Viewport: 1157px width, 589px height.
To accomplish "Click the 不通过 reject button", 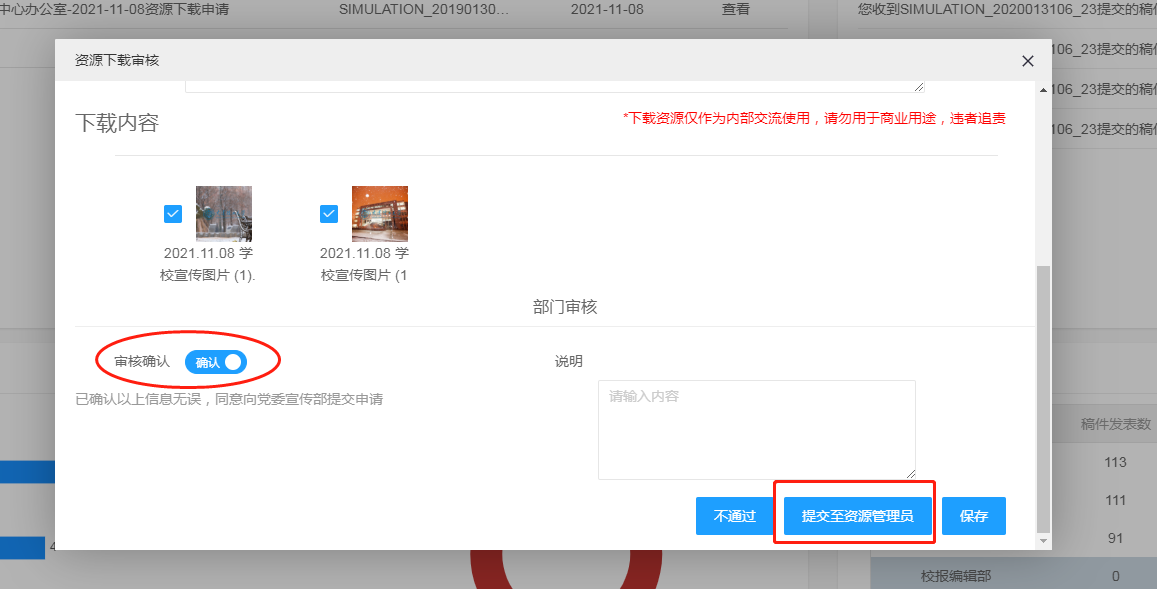I will 735,516.
